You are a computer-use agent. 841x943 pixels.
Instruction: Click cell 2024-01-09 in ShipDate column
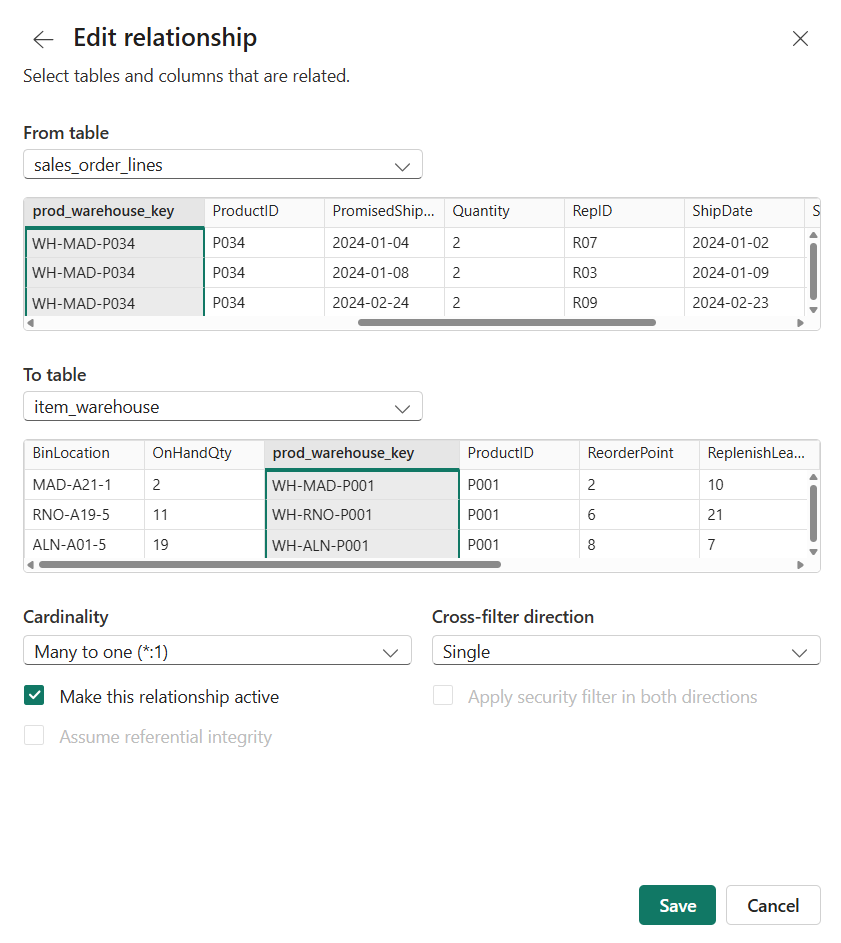click(x=744, y=273)
